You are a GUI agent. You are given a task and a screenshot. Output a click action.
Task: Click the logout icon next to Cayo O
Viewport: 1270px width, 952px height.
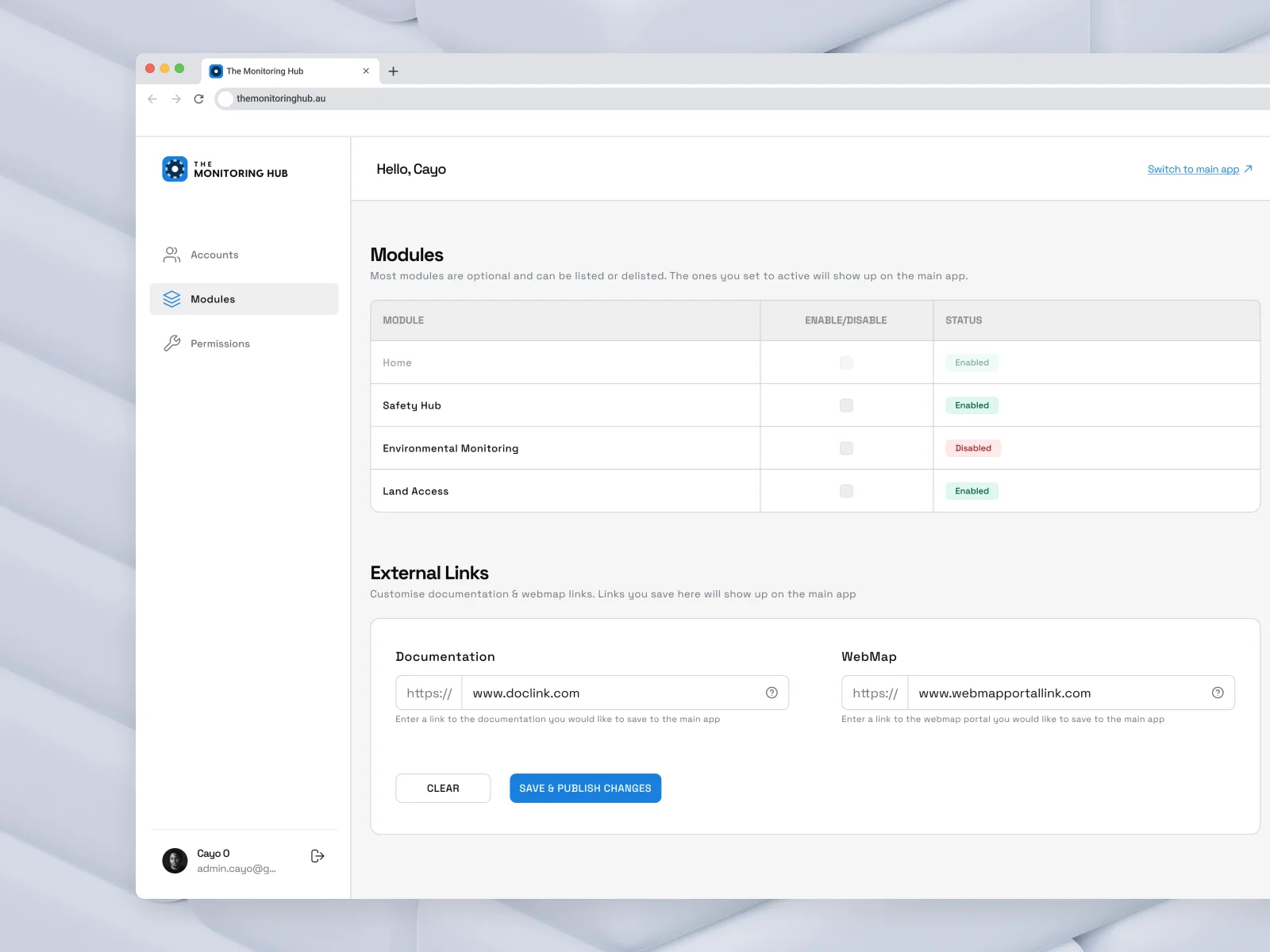point(317,856)
